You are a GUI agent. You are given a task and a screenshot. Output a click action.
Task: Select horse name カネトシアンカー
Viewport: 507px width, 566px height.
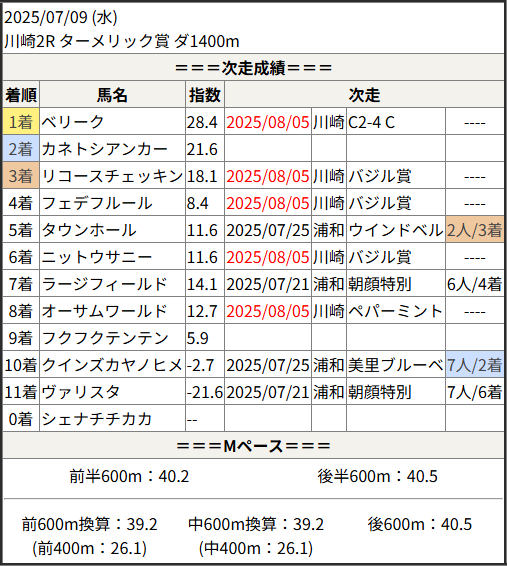click(105, 149)
